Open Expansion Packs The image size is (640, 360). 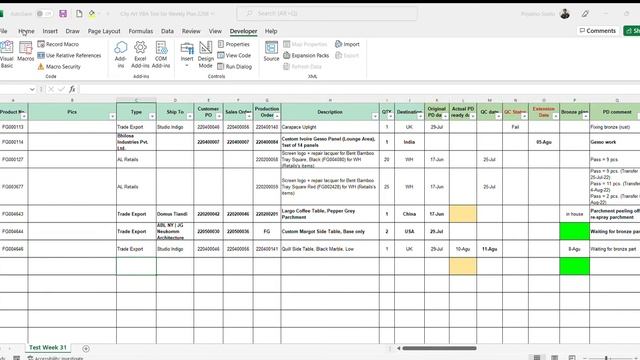click(306, 55)
